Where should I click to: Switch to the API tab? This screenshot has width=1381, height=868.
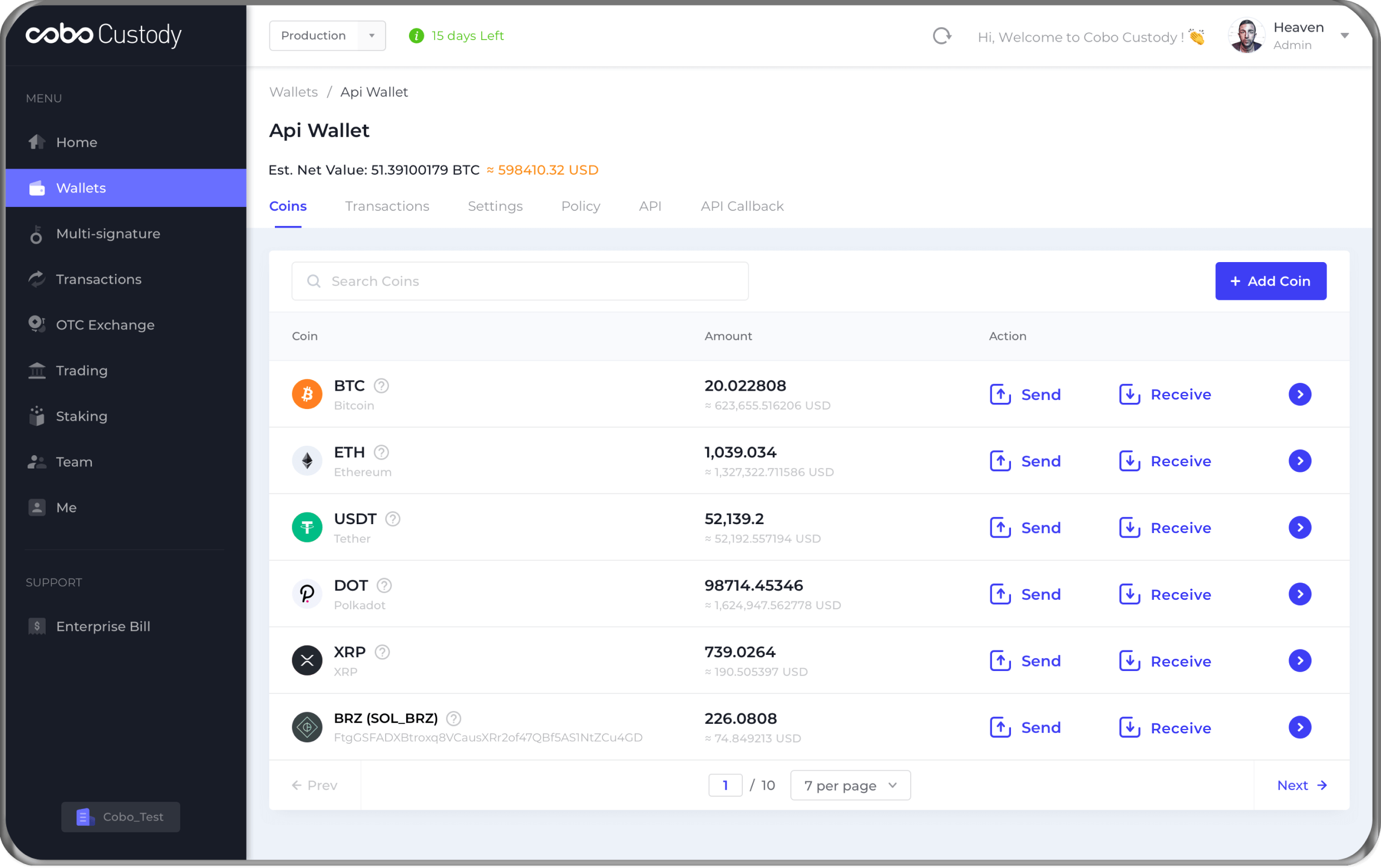(650, 206)
